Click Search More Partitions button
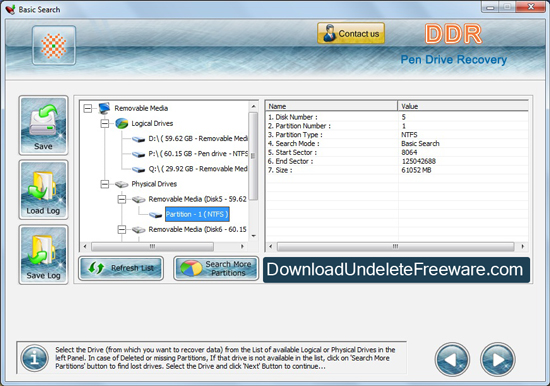Screen dimensions: 550x386 [x=216, y=268]
